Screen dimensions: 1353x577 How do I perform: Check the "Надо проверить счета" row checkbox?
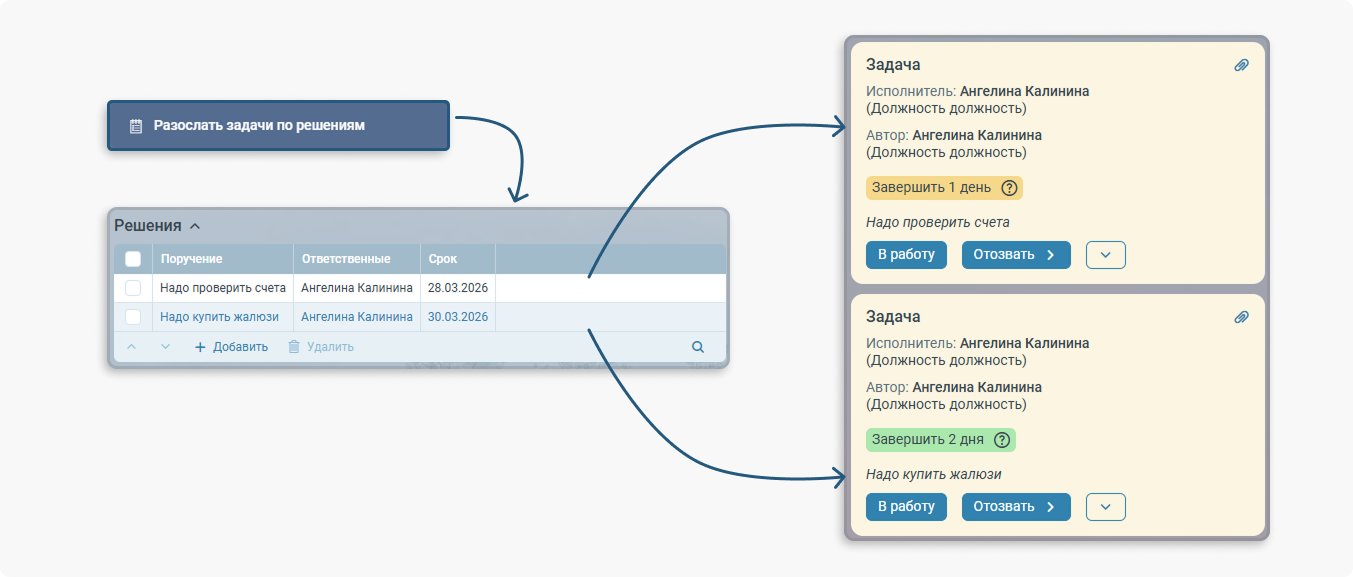[133, 288]
